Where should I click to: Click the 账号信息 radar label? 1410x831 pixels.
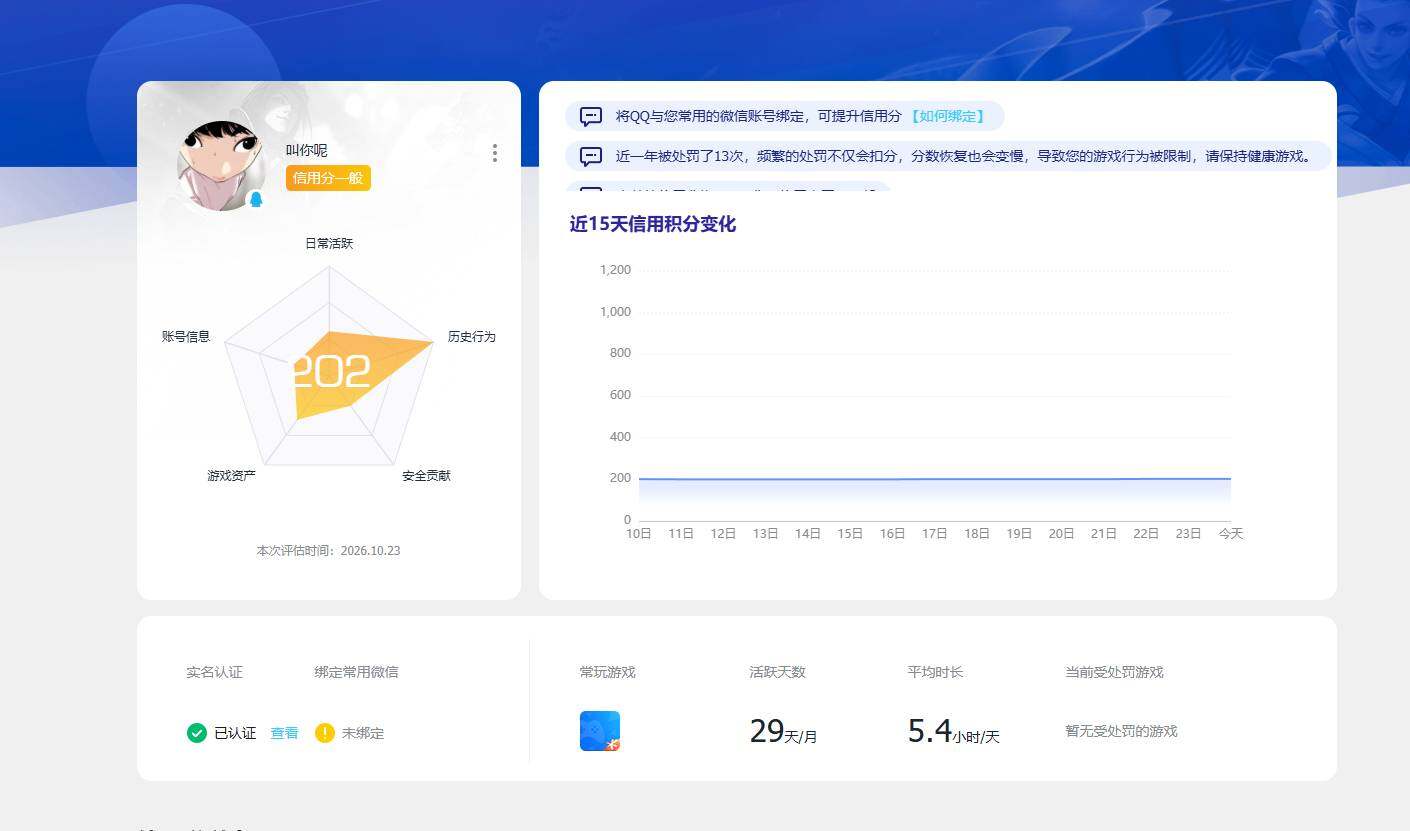point(186,337)
